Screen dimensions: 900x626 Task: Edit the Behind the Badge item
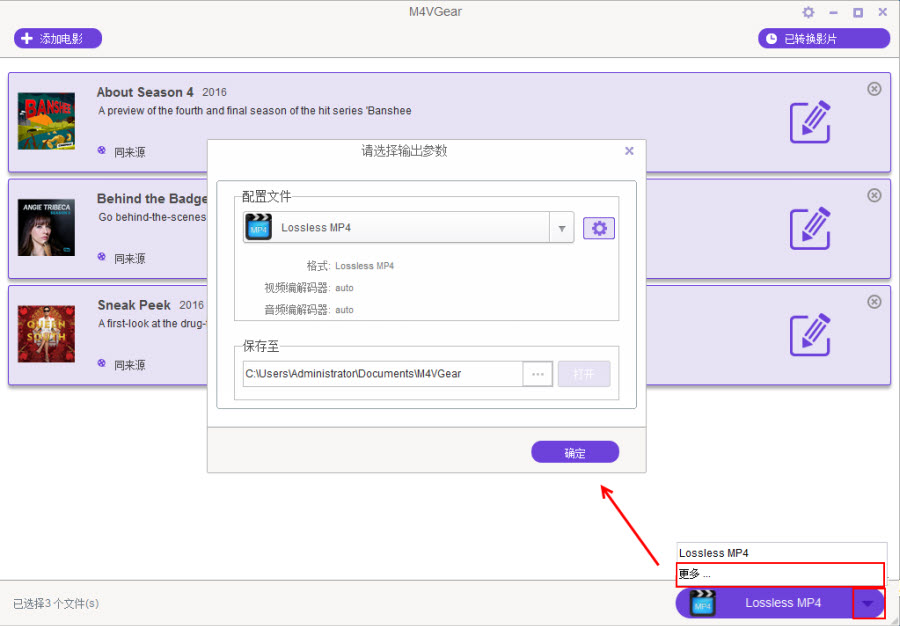810,228
